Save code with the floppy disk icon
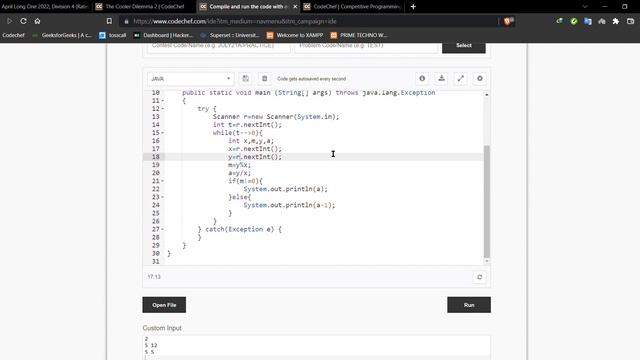 tap(245, 79)
